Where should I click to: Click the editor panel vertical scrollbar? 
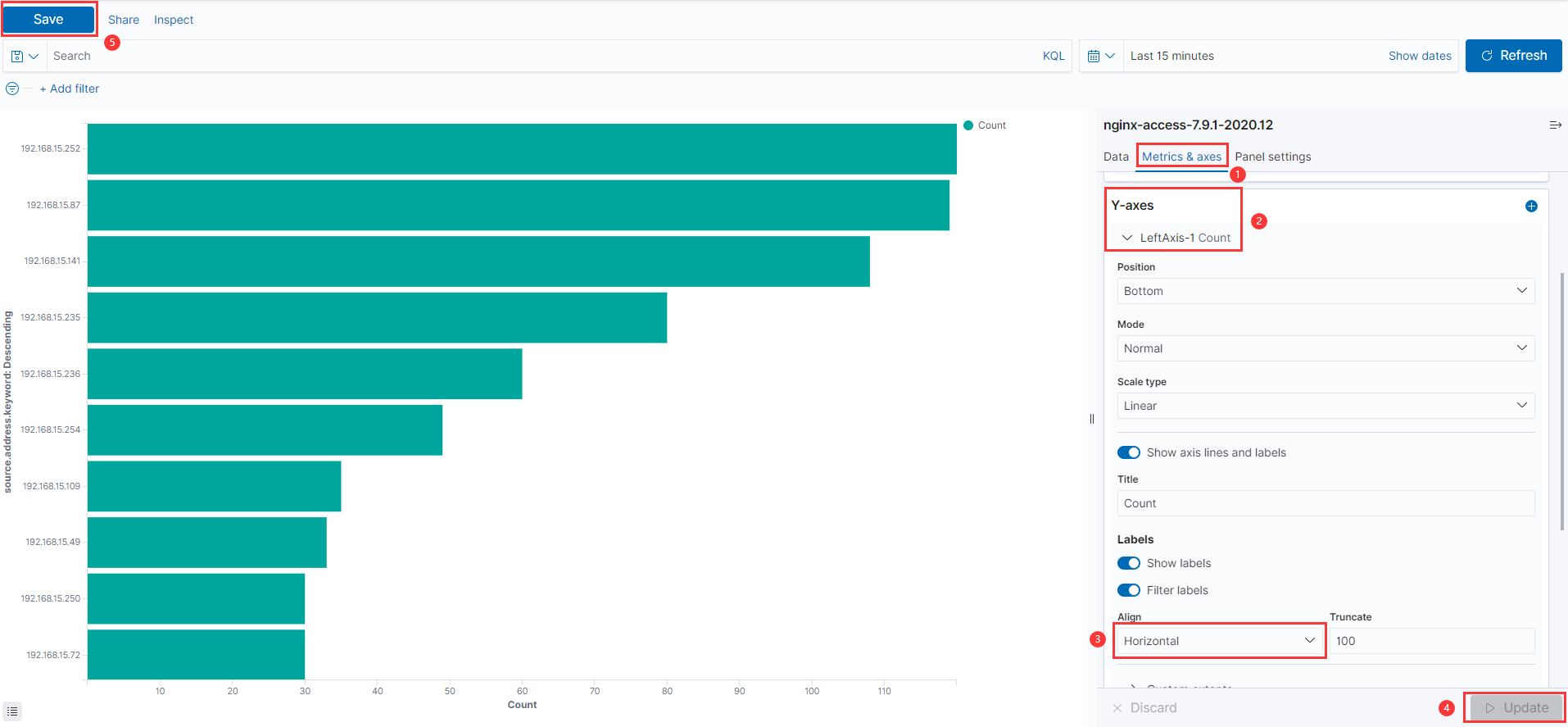(1562, 402)
